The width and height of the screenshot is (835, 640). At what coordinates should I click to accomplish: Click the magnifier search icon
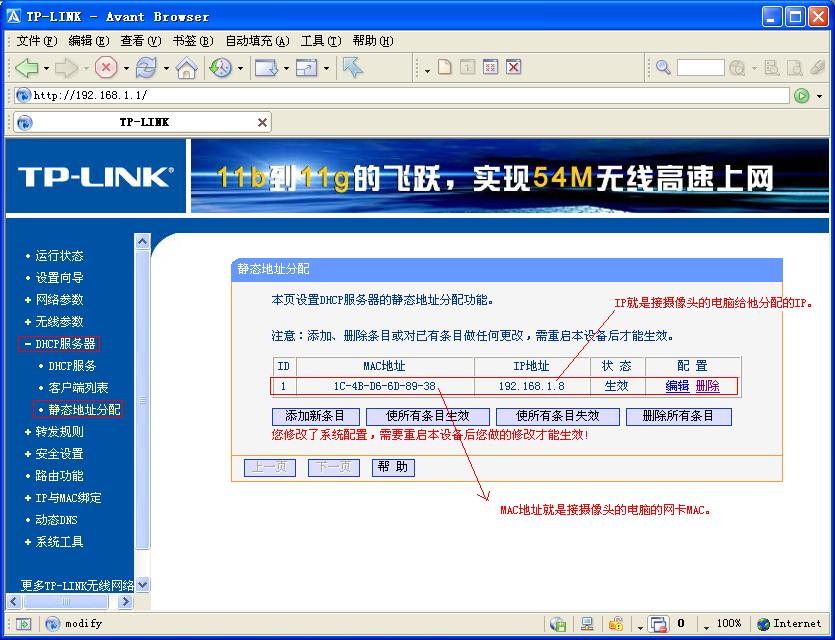tap(663, 67)
